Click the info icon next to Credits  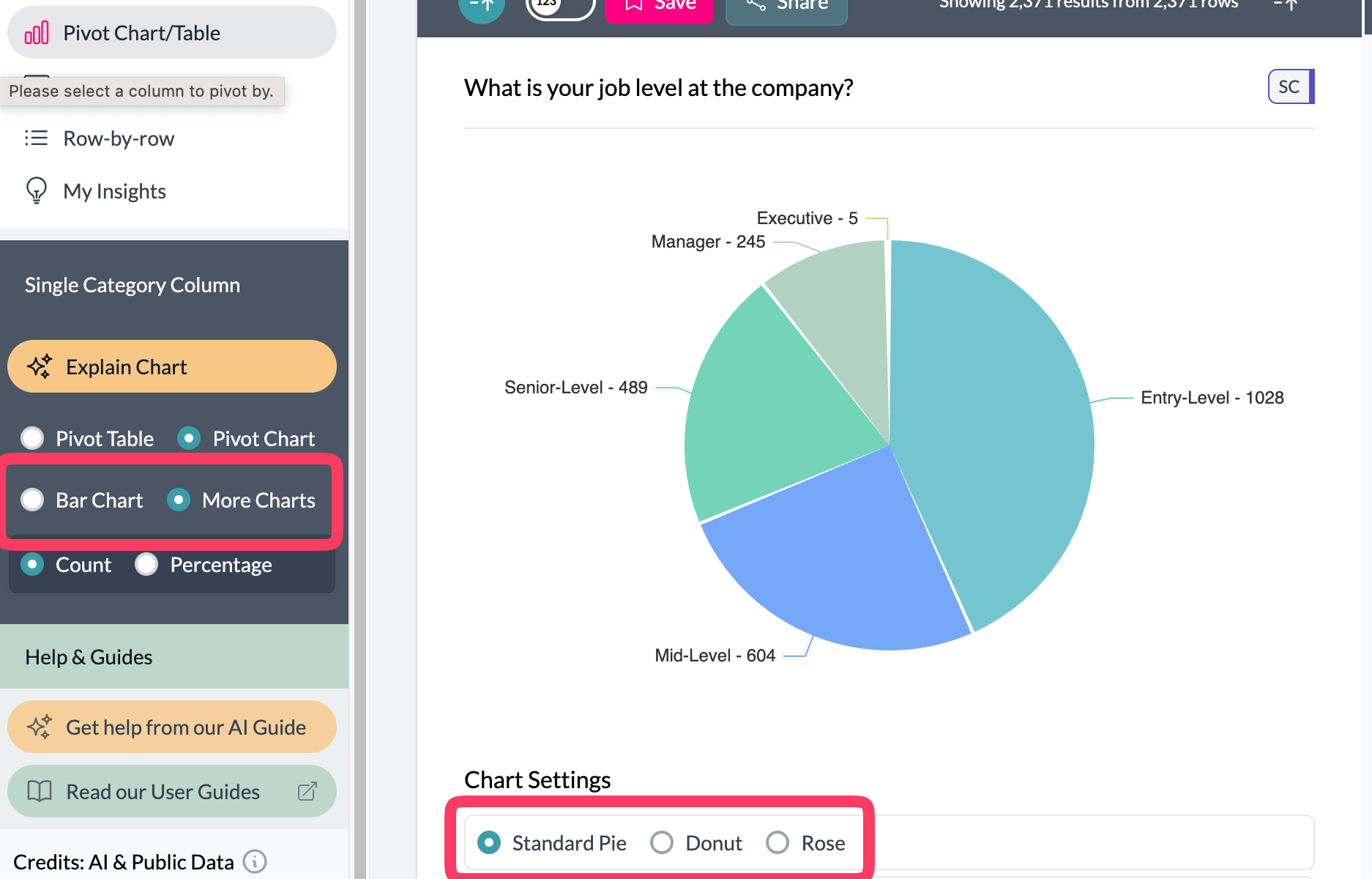click(x=254, y=861)
